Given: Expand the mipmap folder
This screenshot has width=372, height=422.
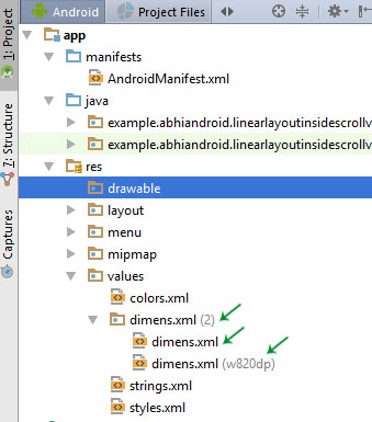Looking at the screenshot, I should tap(71, 254).
